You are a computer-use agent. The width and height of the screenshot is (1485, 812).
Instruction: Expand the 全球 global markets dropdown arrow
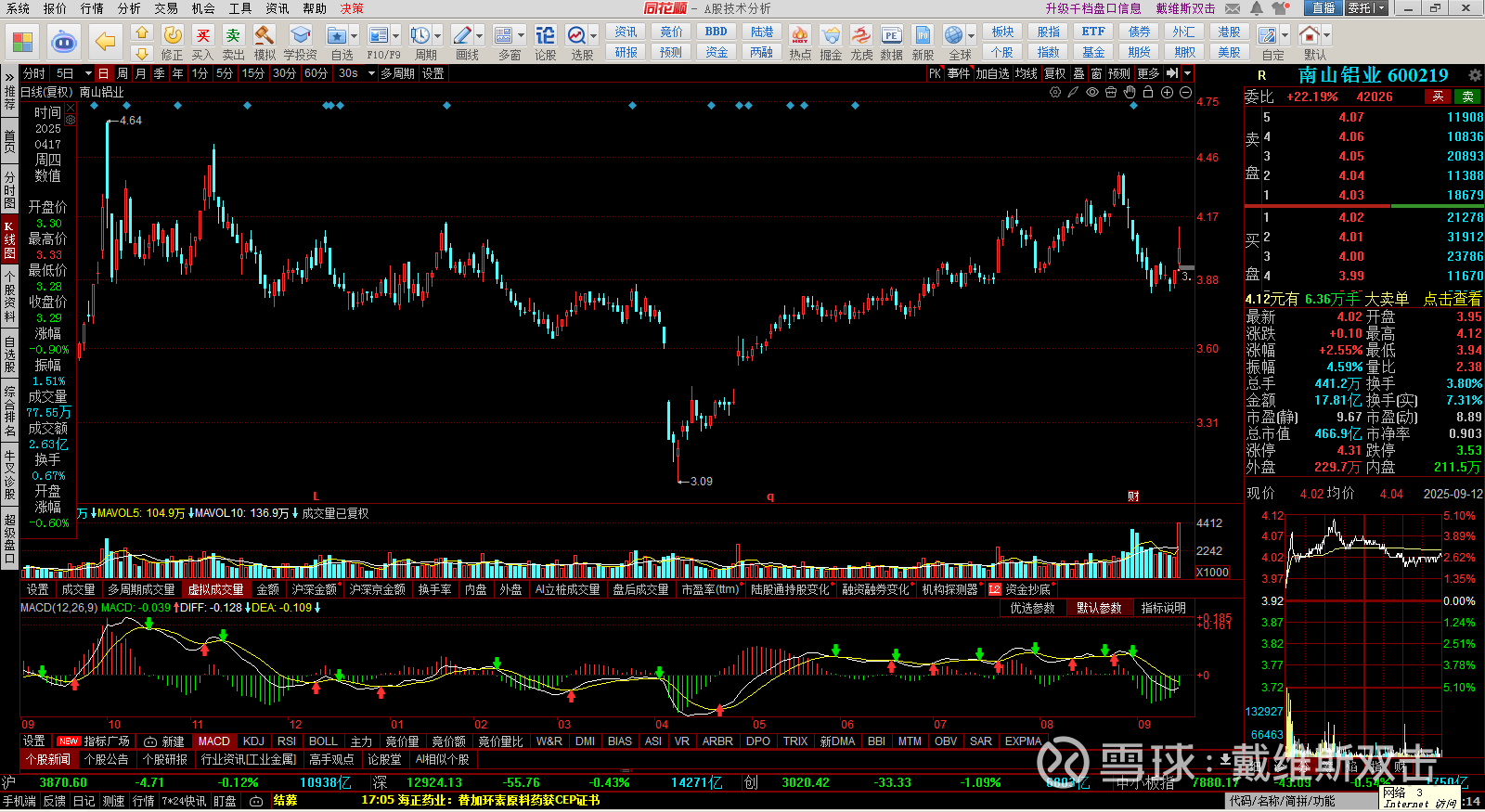(972, 36)
